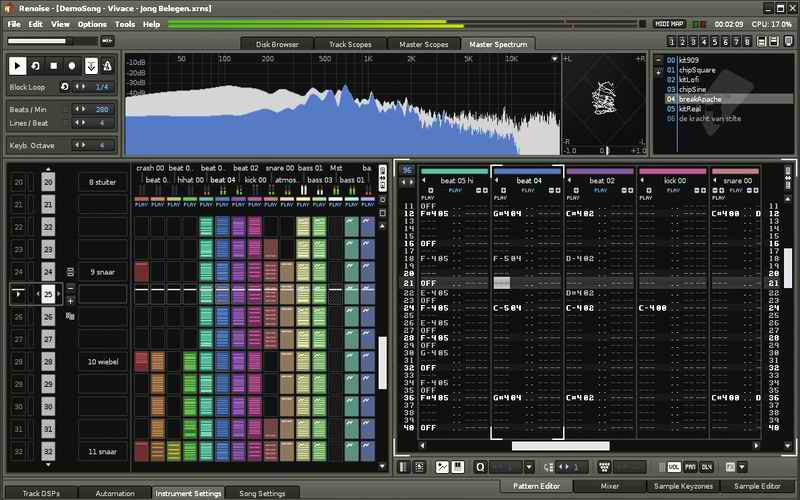This screenshot has width=800, height=500.
Task: Click the loop pattern icon in transport
Action: [37, 65]
